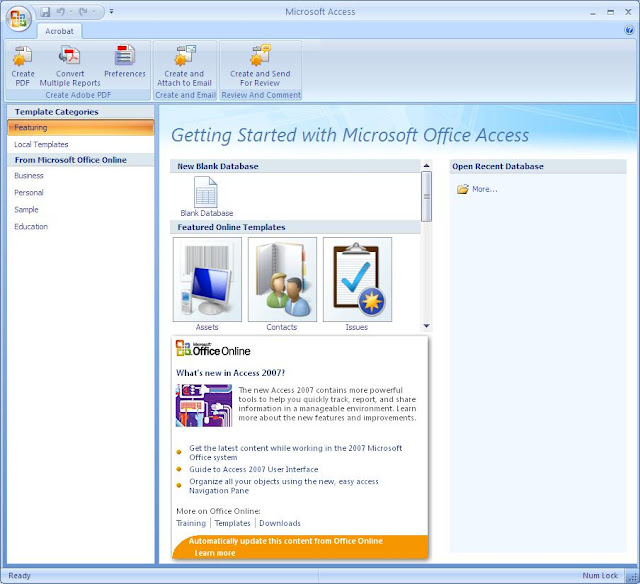Click the 'Create Adobe PDF' group label
640x584 pixels.
pos(78,95)
